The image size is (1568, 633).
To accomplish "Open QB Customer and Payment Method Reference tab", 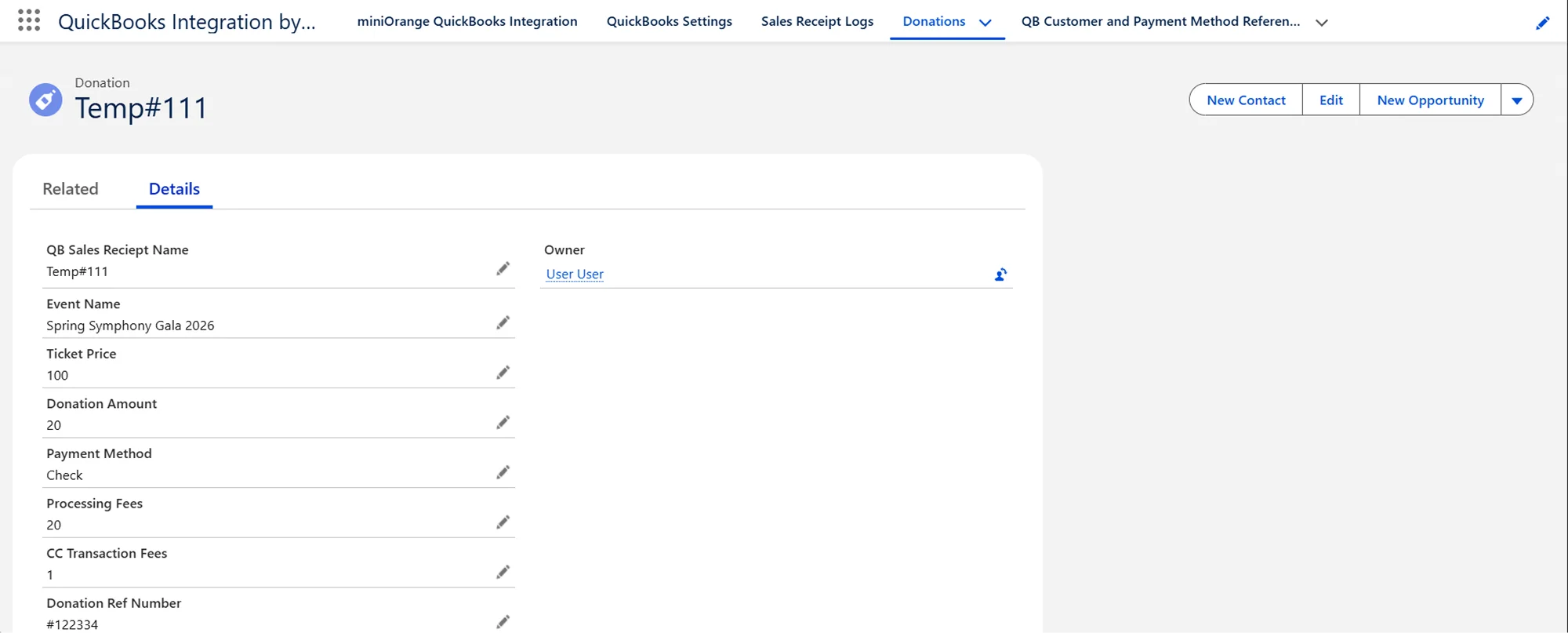I will (x=1160, y=21).
